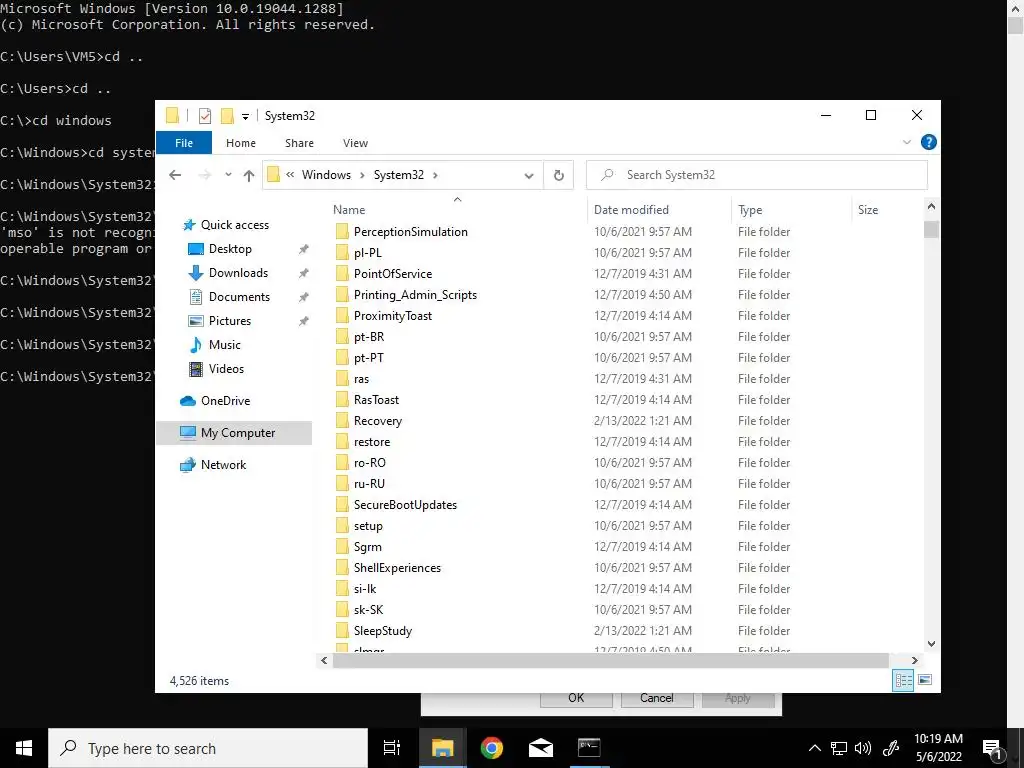Switch to Command Prompt via the taskbar

coord(589,748)
